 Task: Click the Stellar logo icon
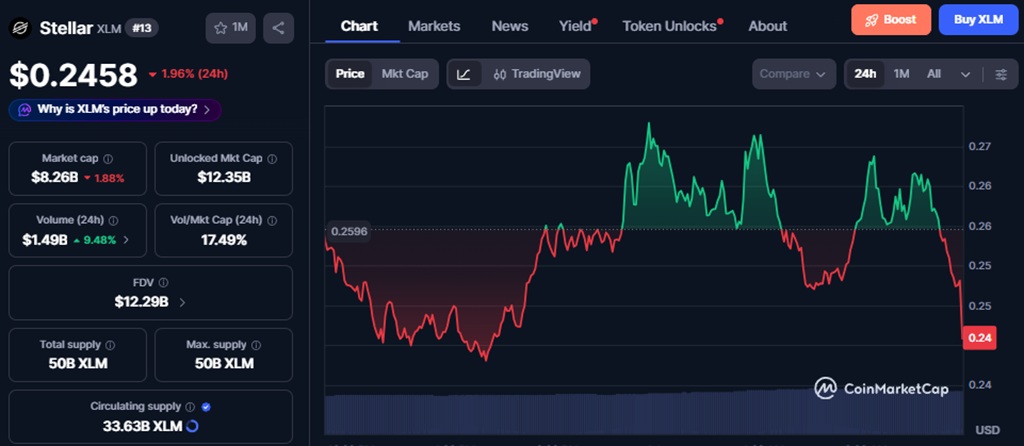tap(20, 28)
